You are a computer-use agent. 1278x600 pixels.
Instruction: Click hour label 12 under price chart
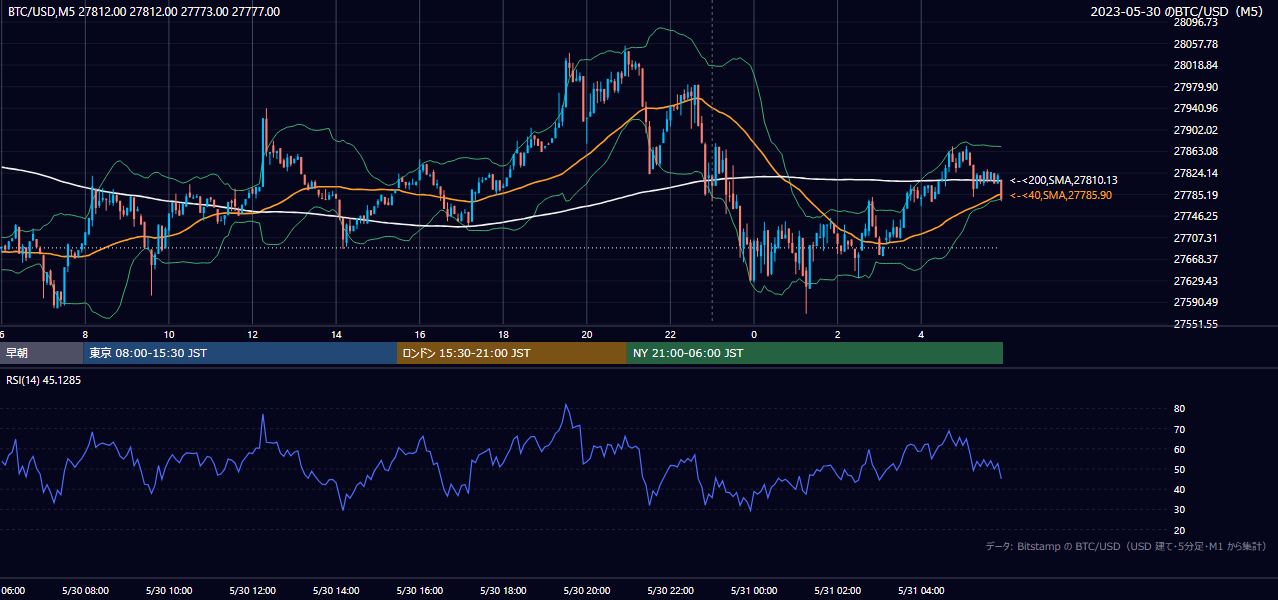point(253,335)
